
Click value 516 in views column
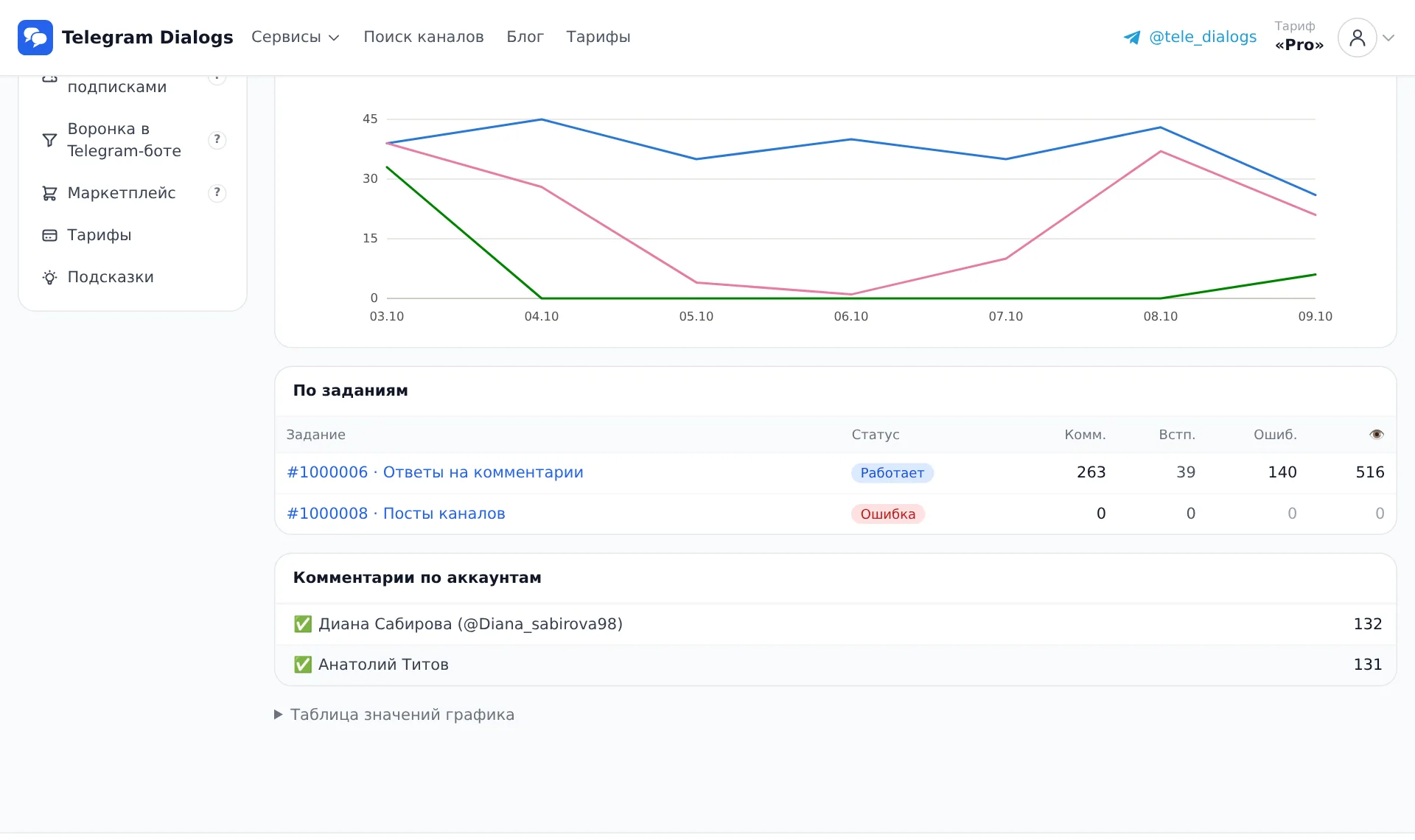tap(1370, 472)
